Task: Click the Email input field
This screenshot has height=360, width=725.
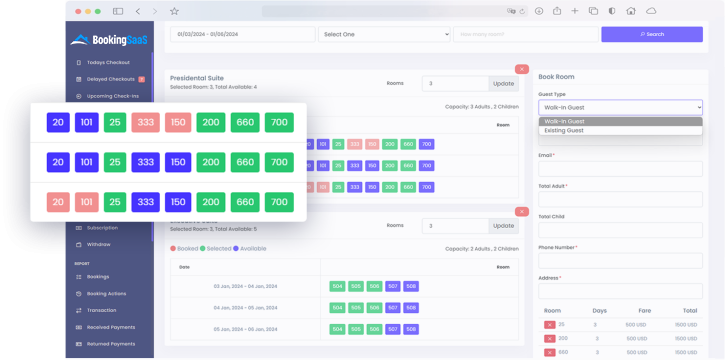Action: [x=620, y=169]
